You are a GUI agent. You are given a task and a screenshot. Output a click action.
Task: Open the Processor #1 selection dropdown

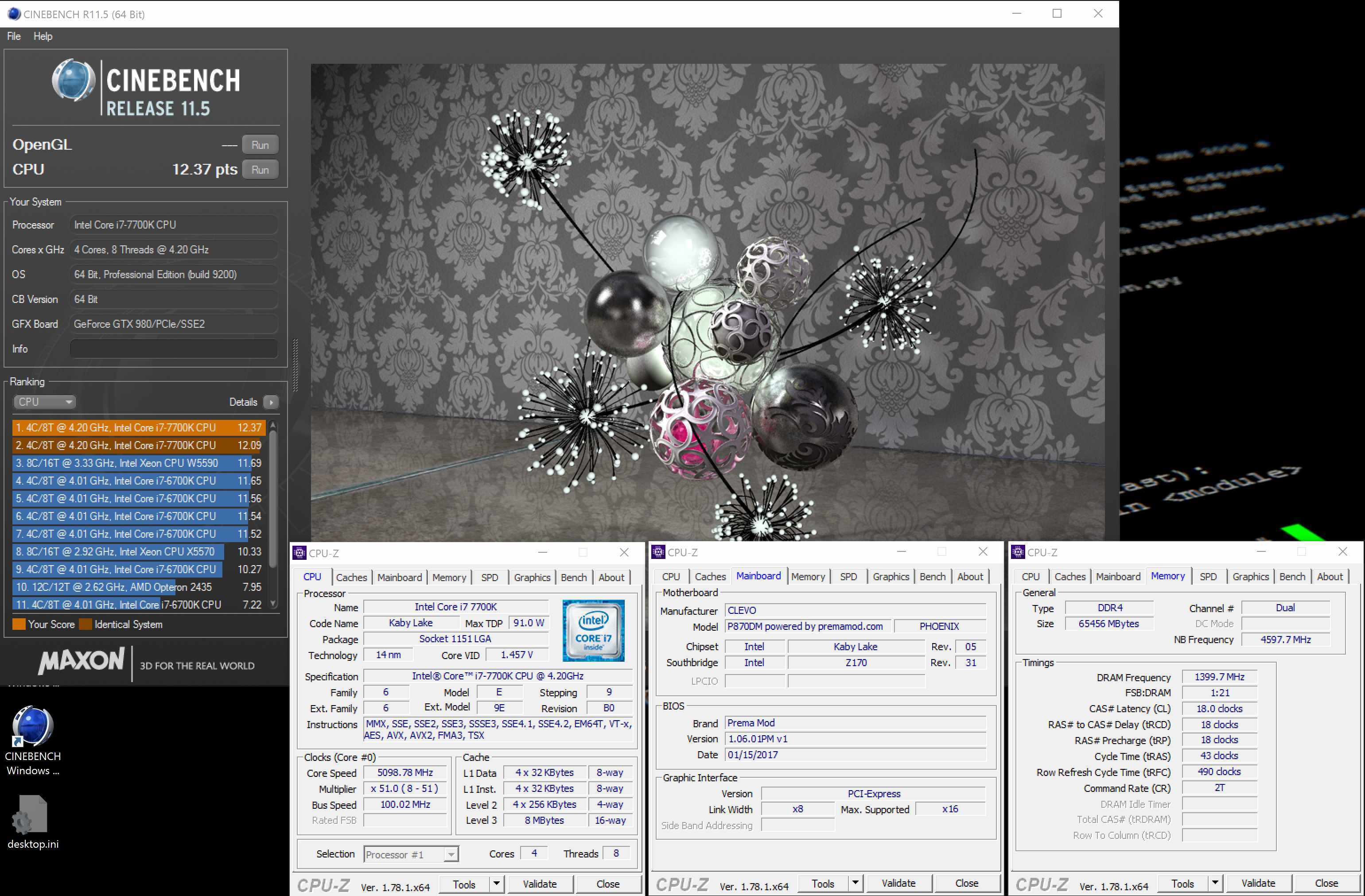451,854
